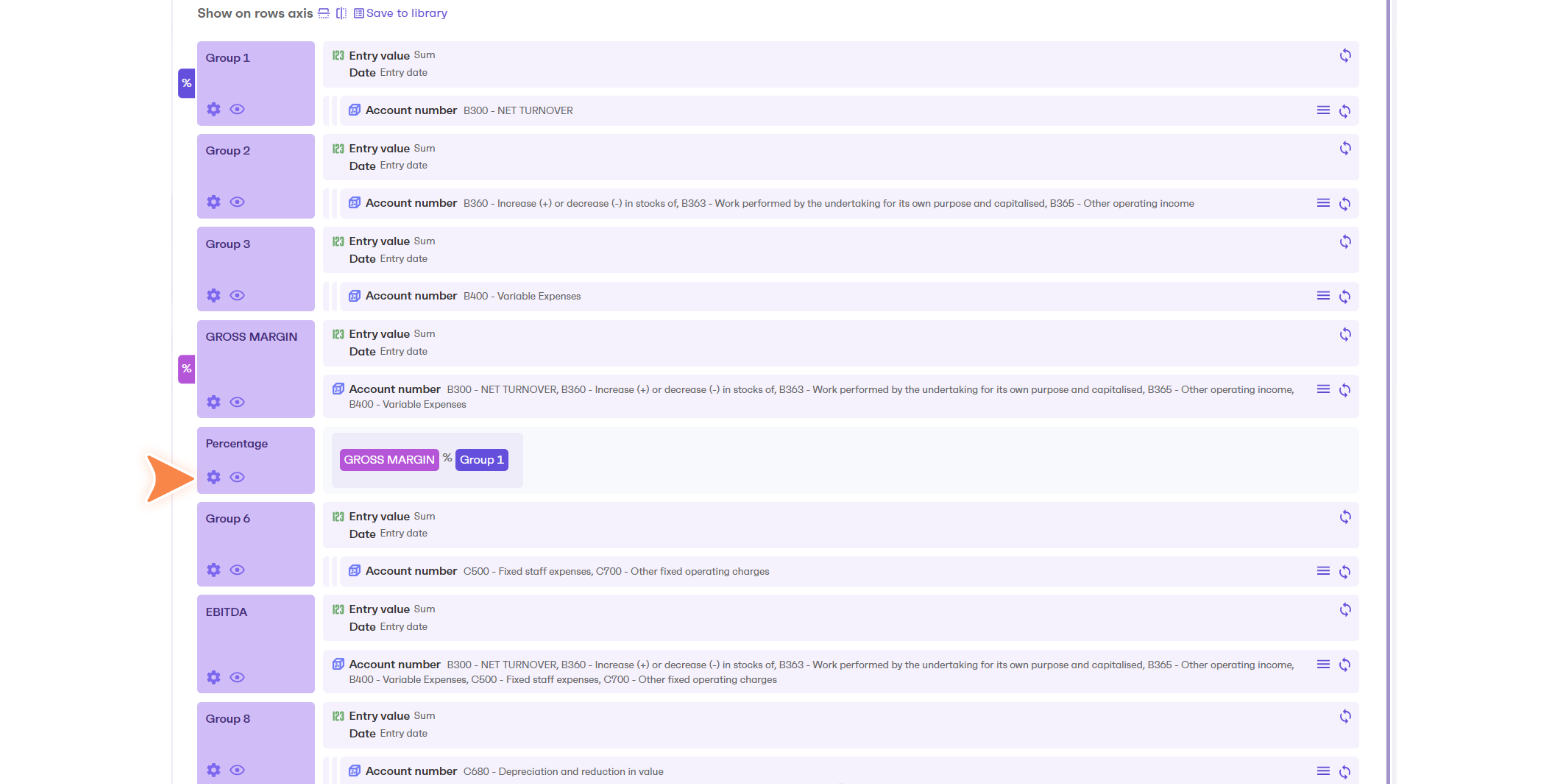
Task: Select the Group 2 label
Action: point(228,150)
